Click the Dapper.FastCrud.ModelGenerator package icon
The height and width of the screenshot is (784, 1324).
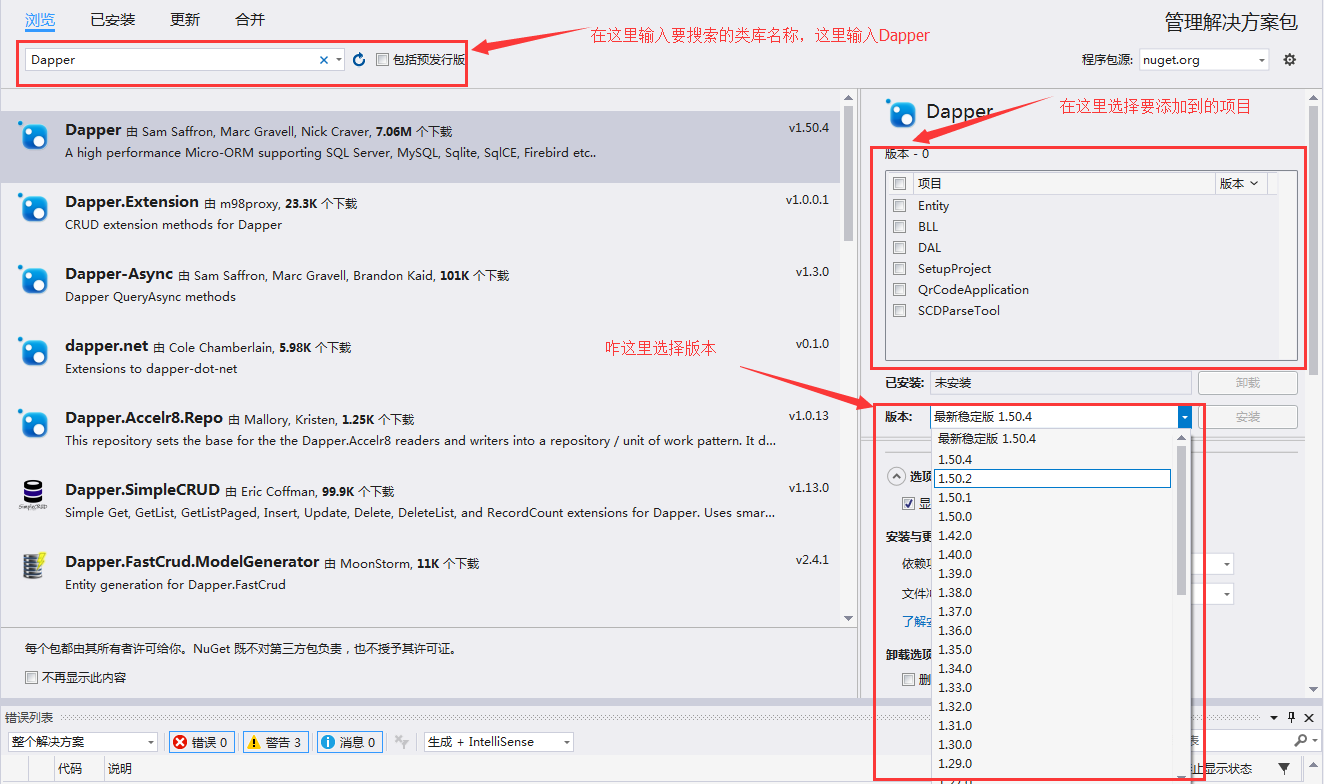click(x=34, y=567)
